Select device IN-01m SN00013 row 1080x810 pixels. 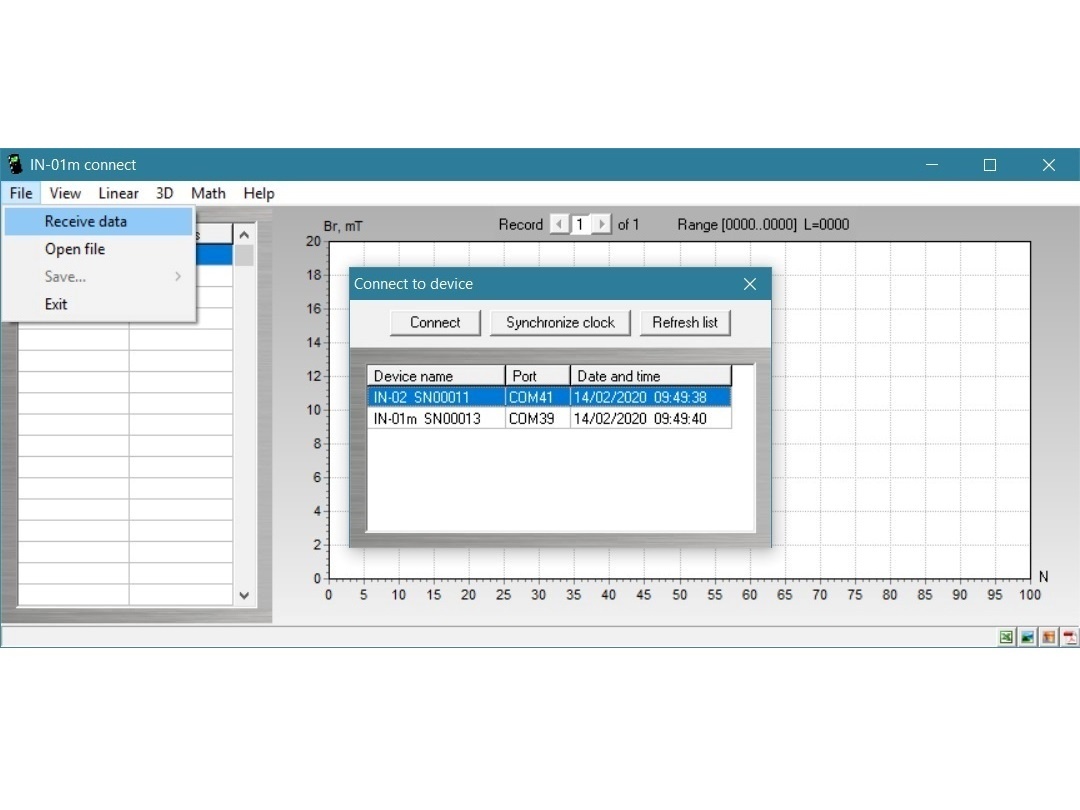coord(427,419)
